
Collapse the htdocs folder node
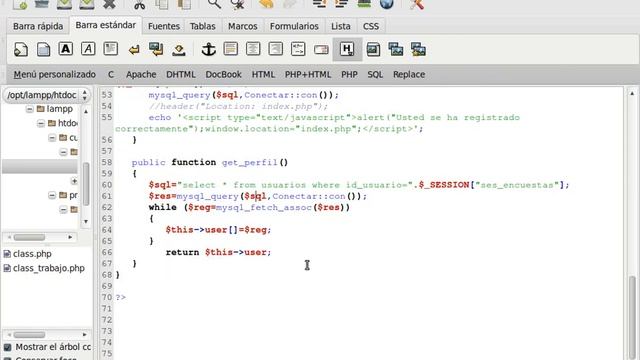pyautogui.click(x=41, y=123)
